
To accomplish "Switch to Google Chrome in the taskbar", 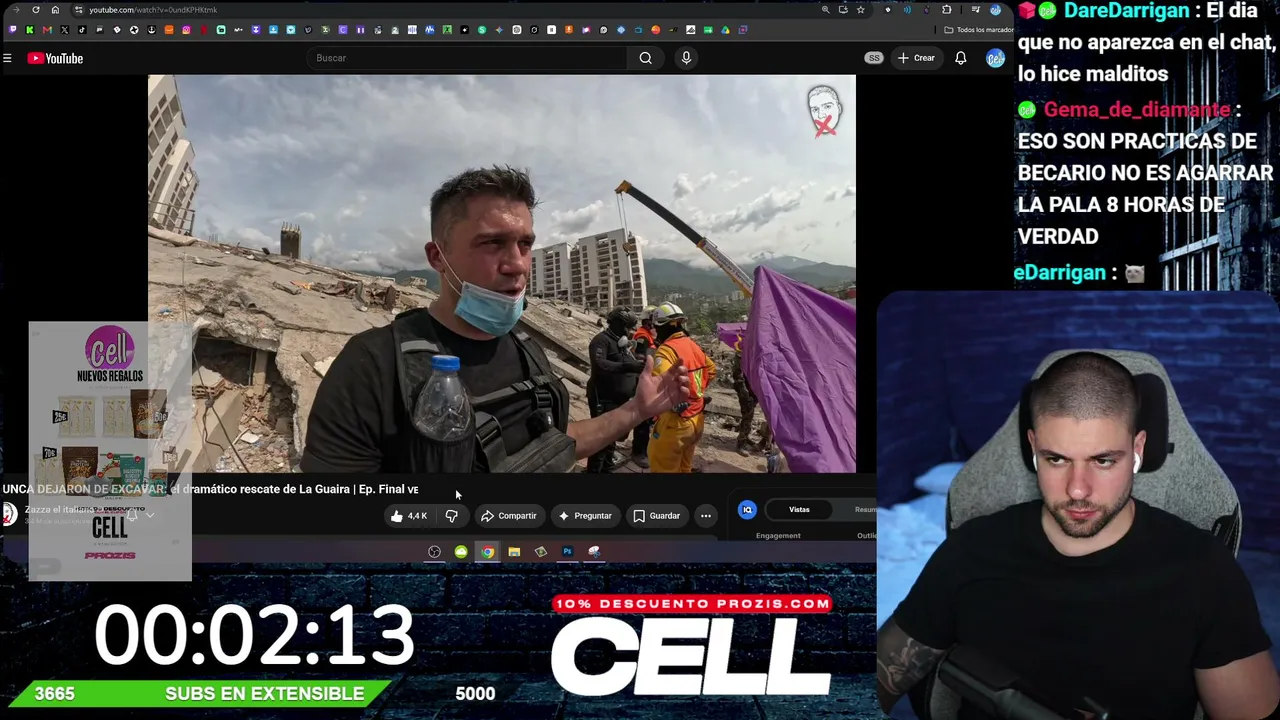I will [x=487, y=552].
